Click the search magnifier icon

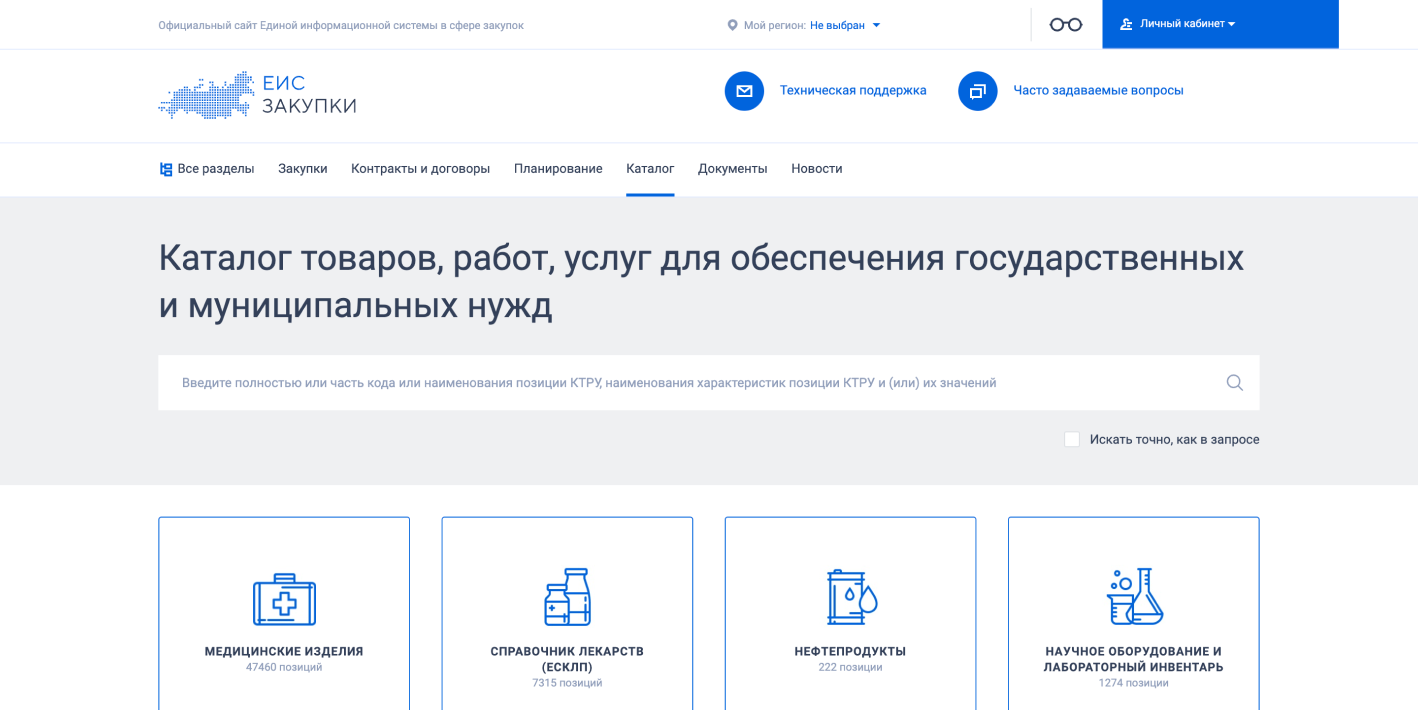coord(1235,383)
